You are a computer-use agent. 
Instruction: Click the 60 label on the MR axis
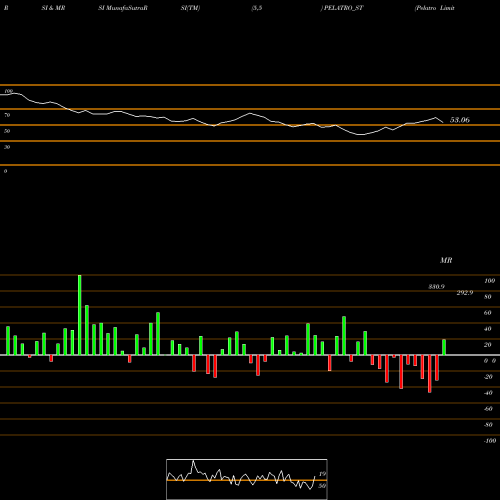[488, 313]
